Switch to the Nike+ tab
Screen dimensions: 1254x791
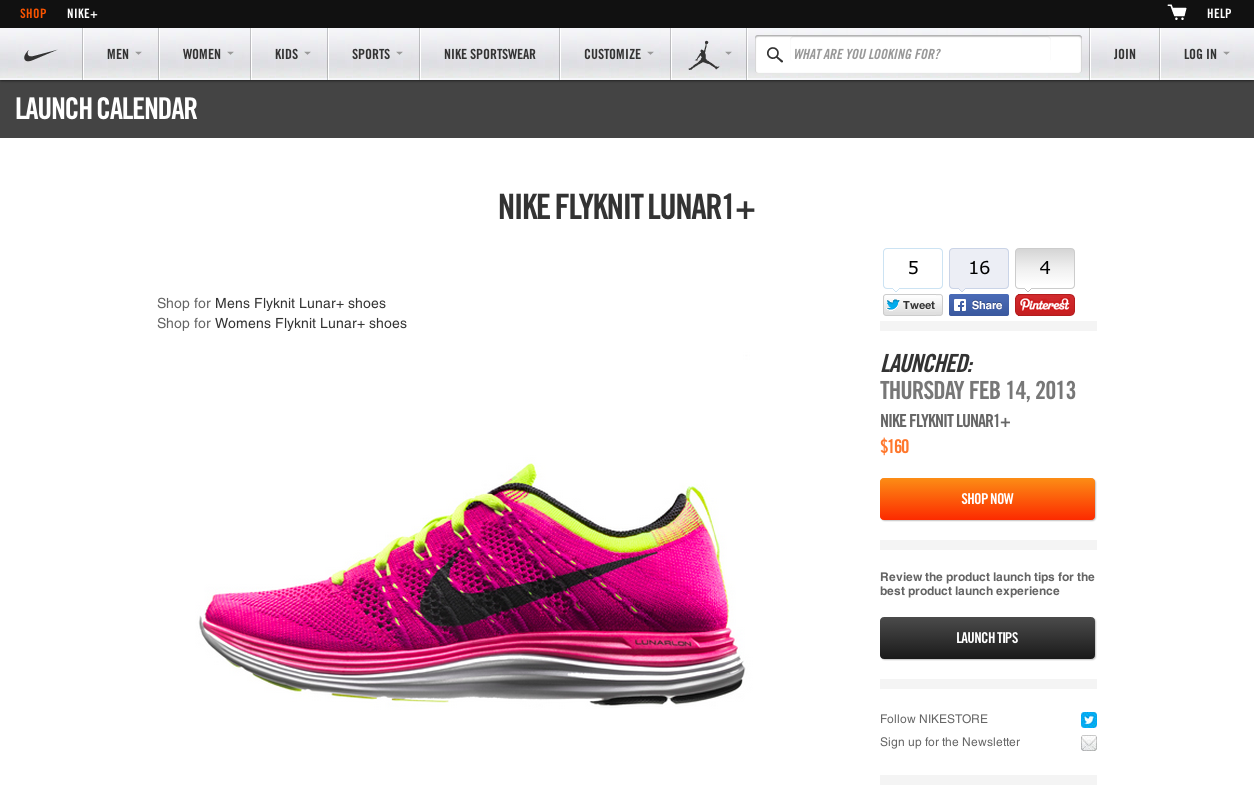point(82,14)
